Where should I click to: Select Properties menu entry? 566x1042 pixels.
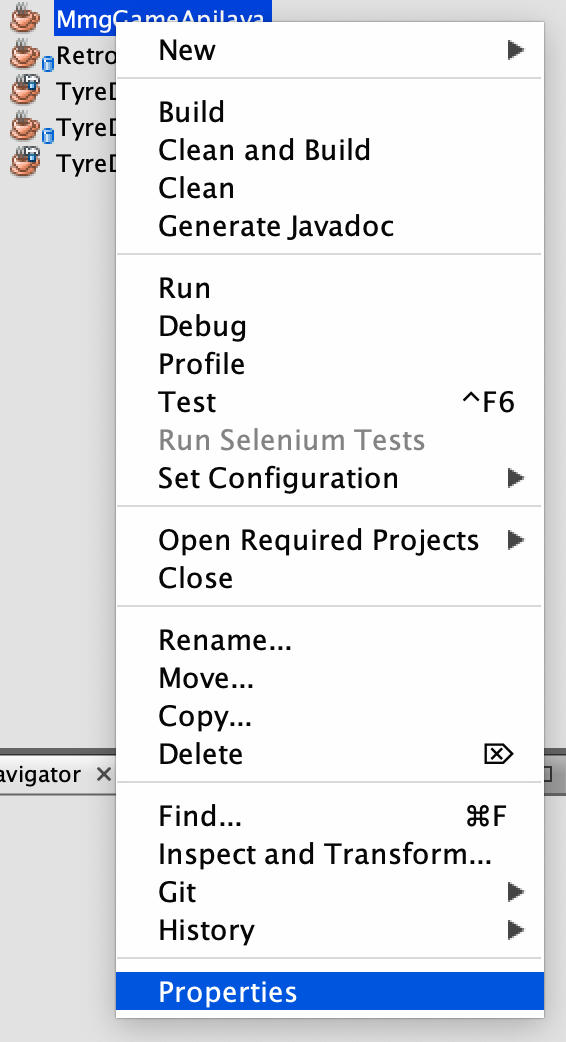[330, 991]
